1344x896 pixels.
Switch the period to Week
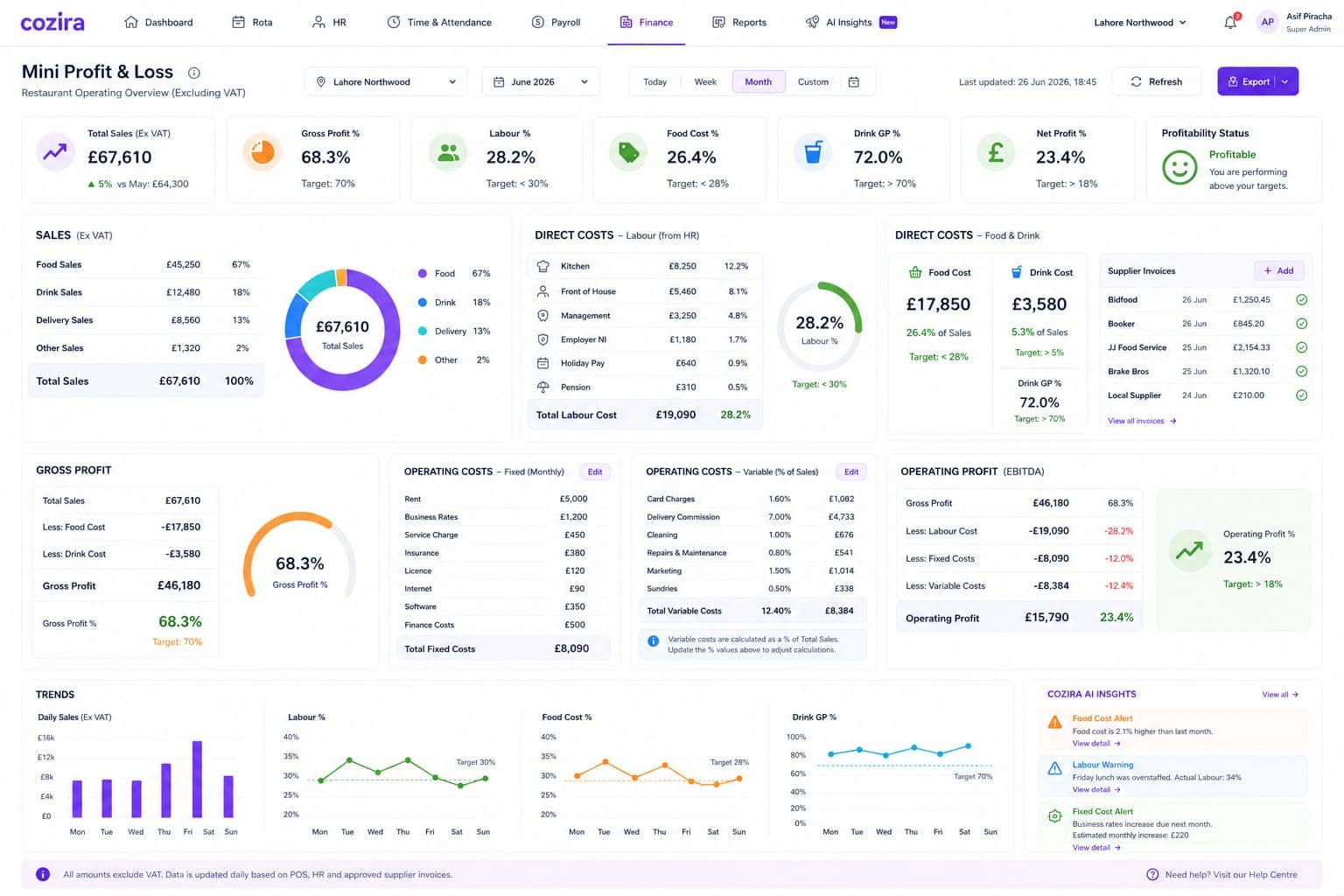coord(705,81)
